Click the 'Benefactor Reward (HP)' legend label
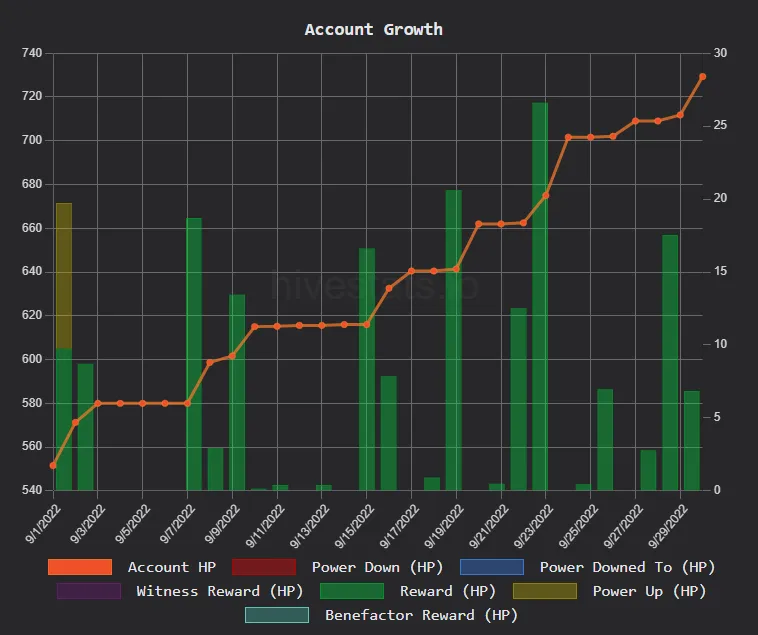 coord(421,615)
